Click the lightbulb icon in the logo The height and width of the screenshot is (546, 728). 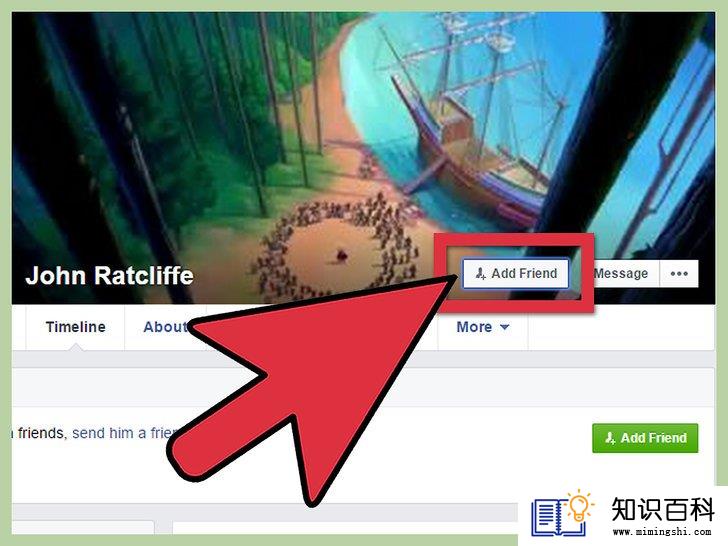(x=578, y=505)
